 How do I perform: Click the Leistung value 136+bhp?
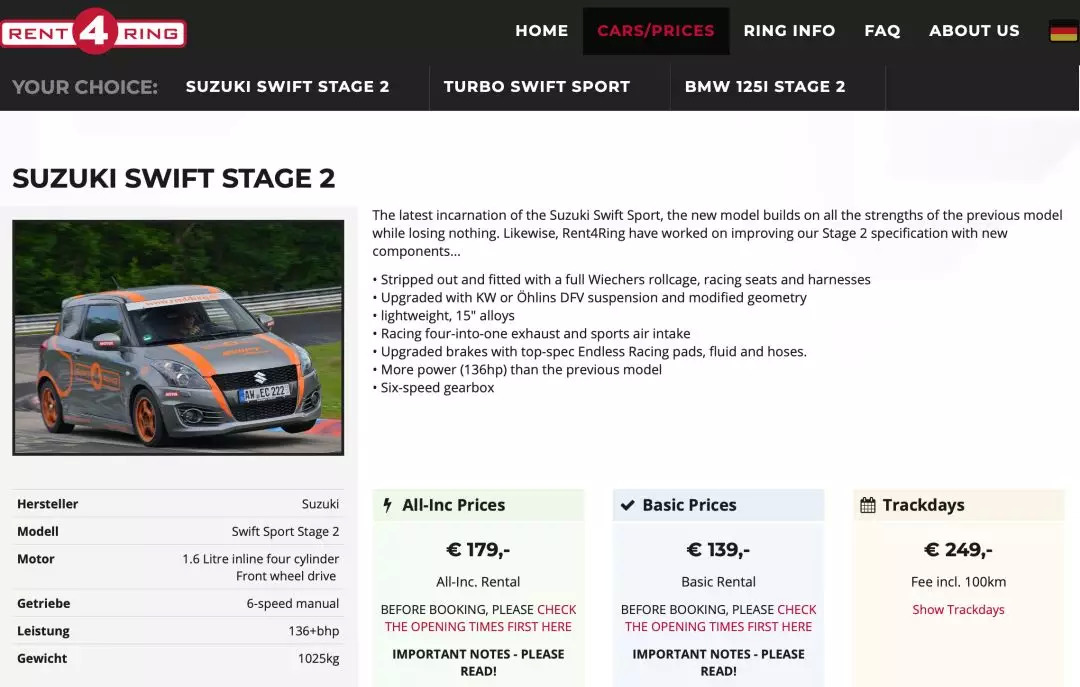[x=313, y=630]
